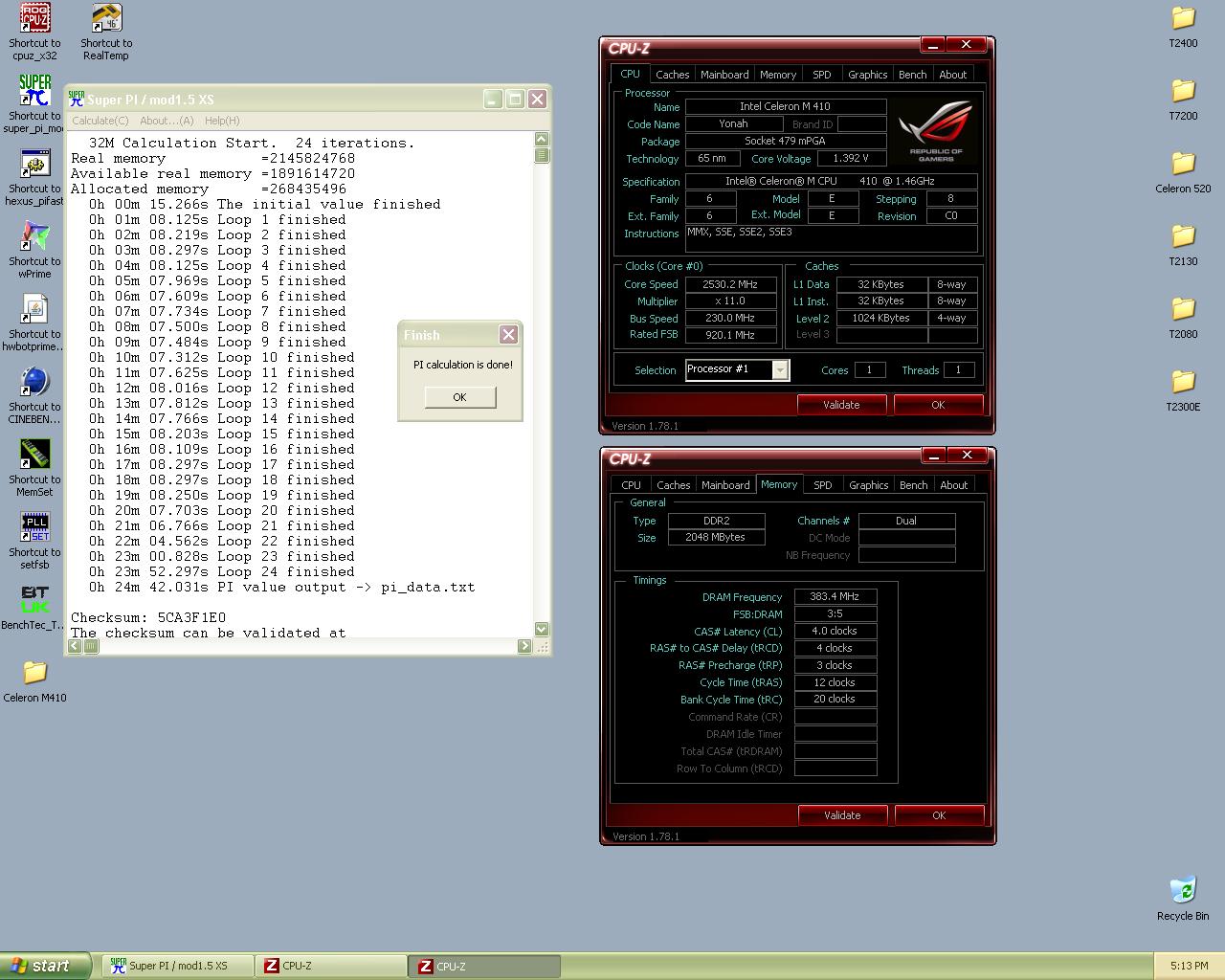Launch the setfsb PLL shortcut

[34, 527]
